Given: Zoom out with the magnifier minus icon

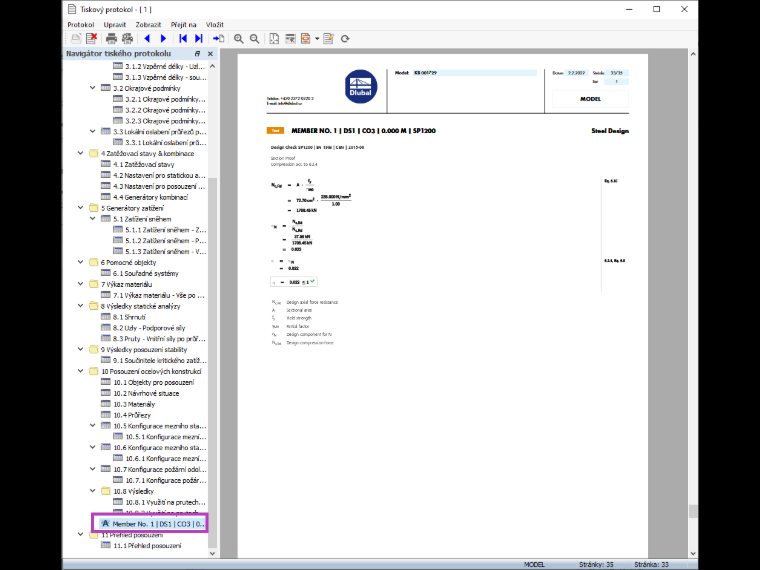Looking at the screenshot, I should click(x=254, y=39).
